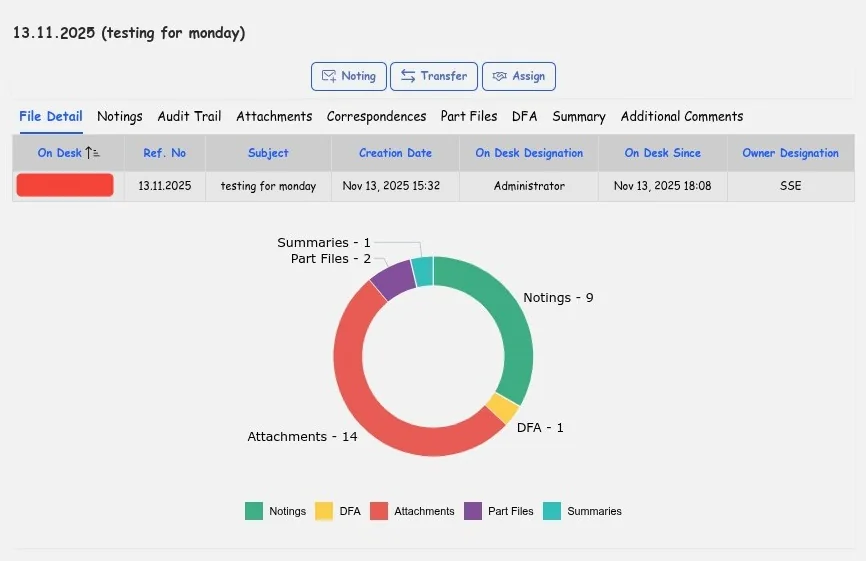Image resolution: width=866 pixels, height=561 pixels.
Task: Toggle the DFA legend yellow swatch
Action: (324, 511)
